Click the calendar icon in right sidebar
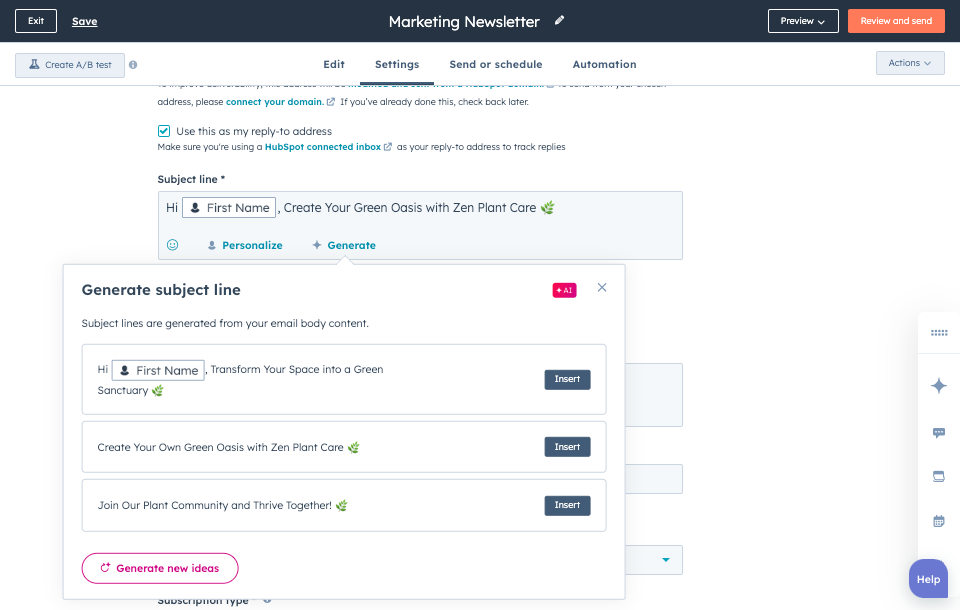Screen dimensions: 960x610 pyautogui.click(x=938, y=521)
